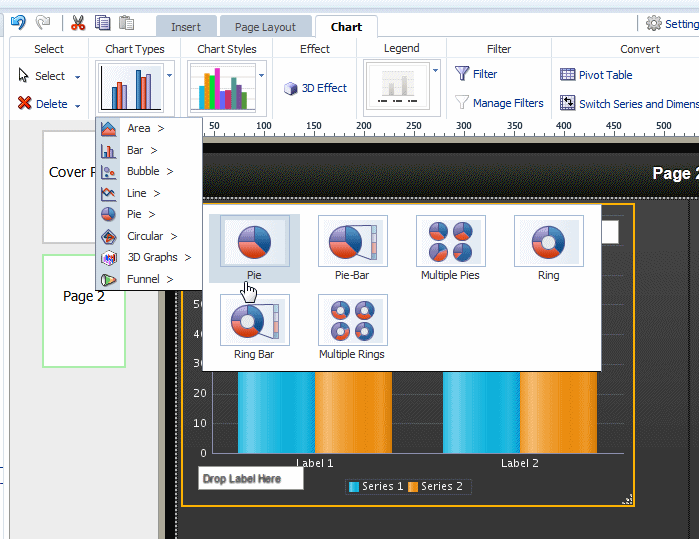Click the Pivot Table grid icon
The image size is (699, 539).
pyautogui.click(x=567, y=74)
